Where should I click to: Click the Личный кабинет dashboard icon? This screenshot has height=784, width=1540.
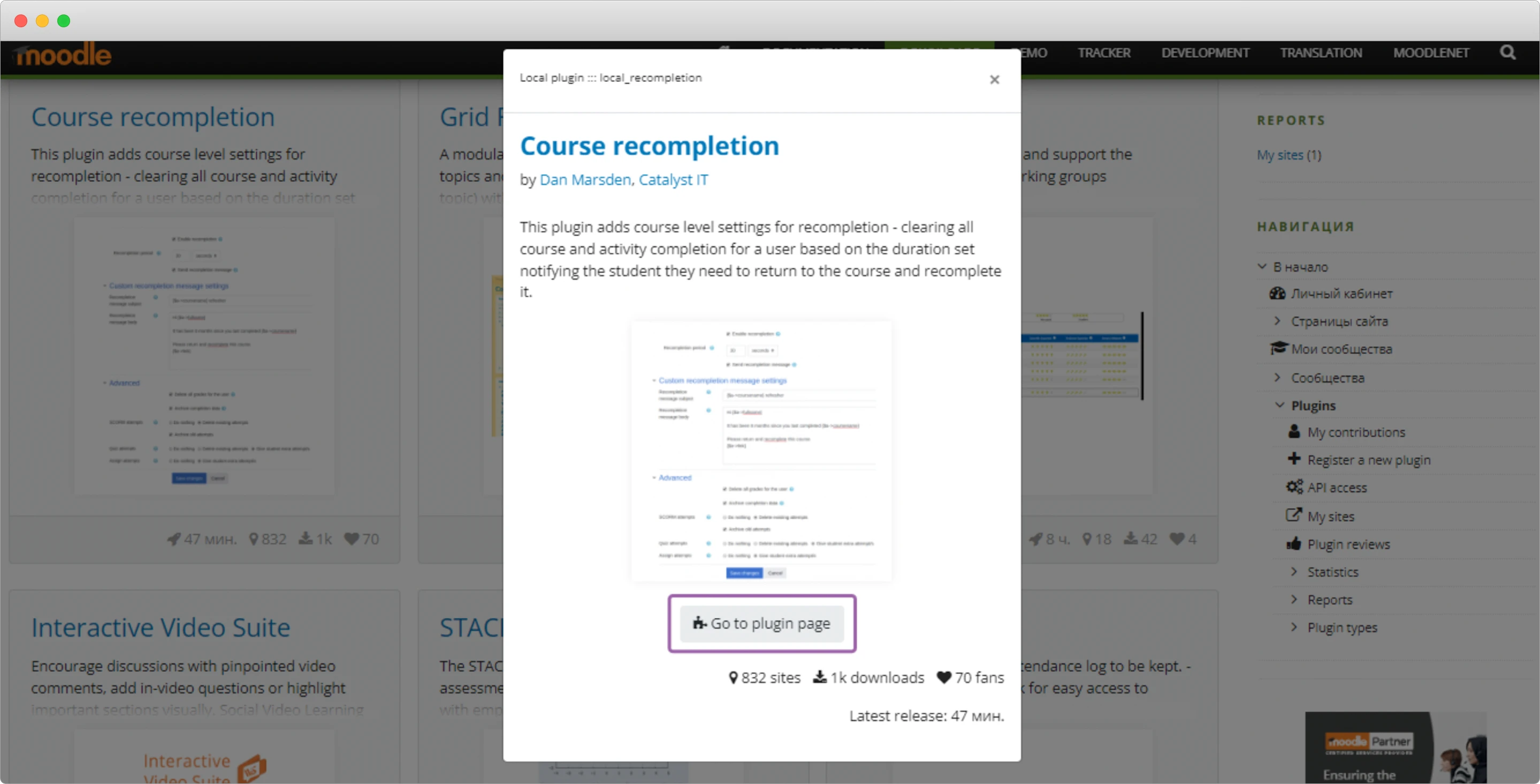point(1278,294)
